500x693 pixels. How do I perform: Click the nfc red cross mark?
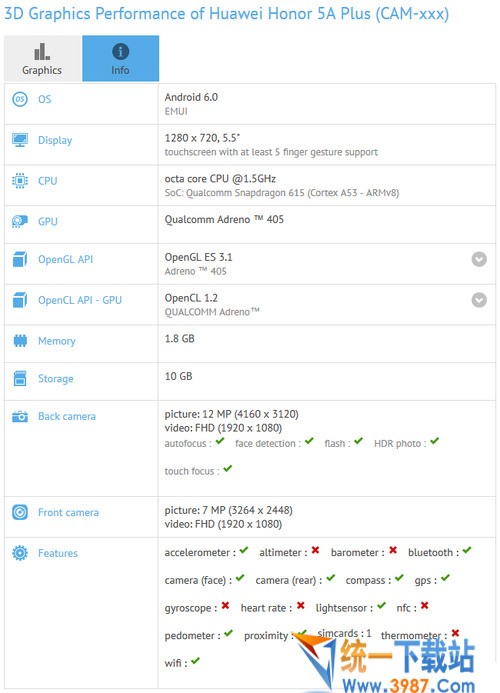(425, 605)
